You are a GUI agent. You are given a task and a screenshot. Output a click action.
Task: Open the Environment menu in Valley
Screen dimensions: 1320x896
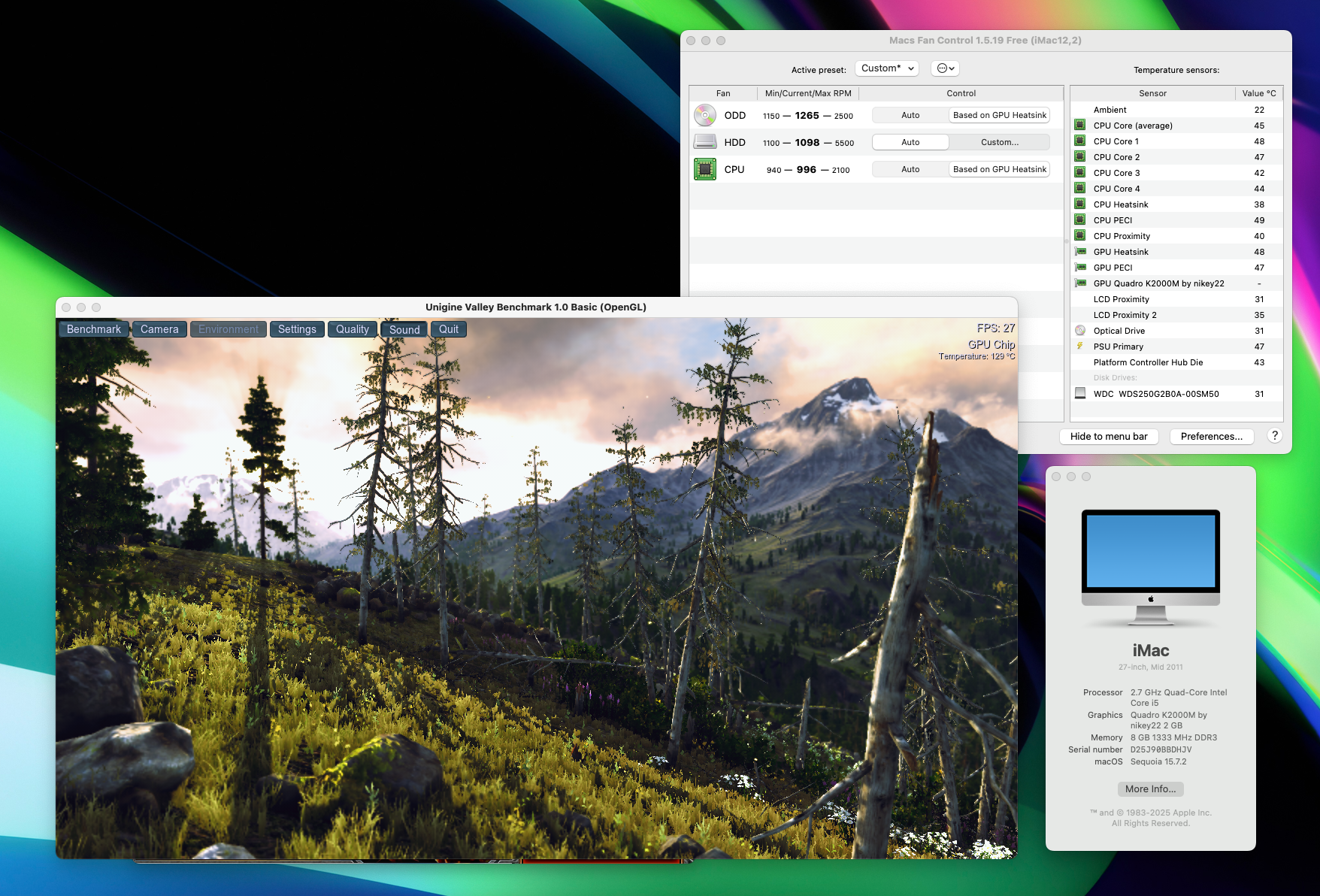coord(229,329)
